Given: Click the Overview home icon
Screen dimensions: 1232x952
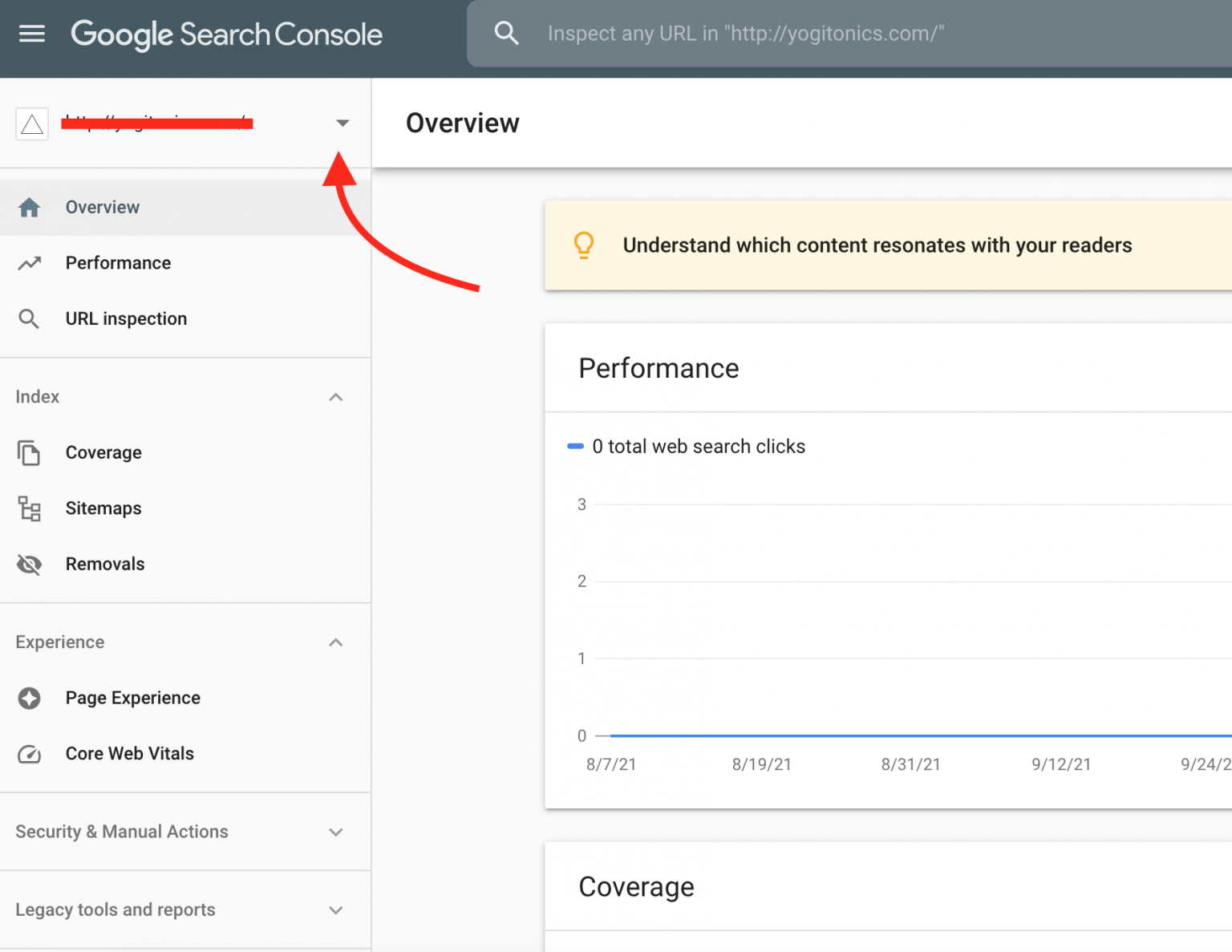Looking at the screenshot, I should point(30,208).
